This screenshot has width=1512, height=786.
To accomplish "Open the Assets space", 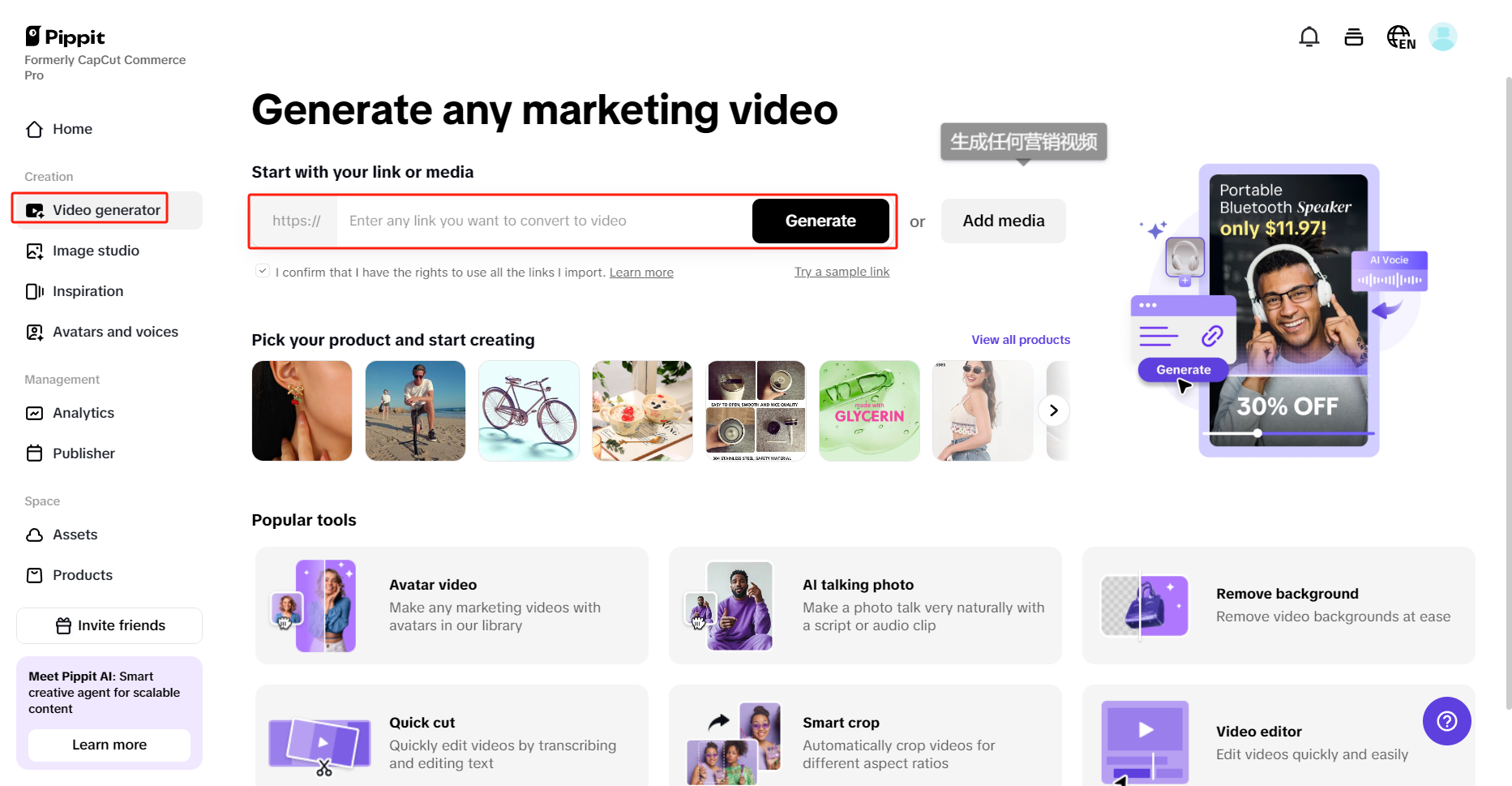I will pos(74,535).
